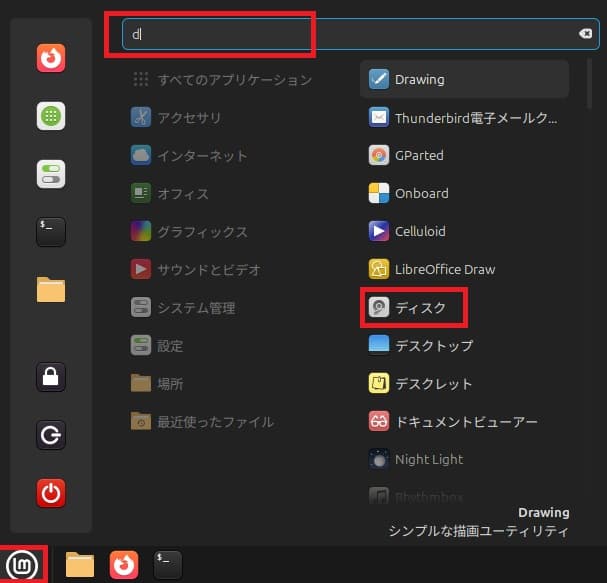The height and width of the screenshot is (583, 607).
Task: Launch the Drawing application
Action: coord(465,79)
